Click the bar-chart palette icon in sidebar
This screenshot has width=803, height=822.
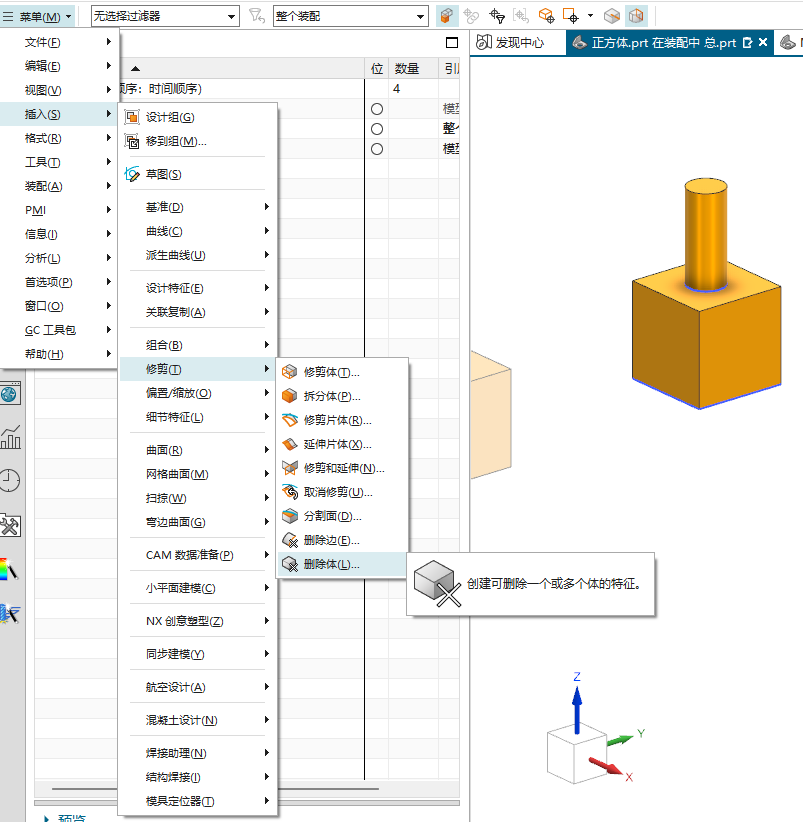(x=12, y=437)
